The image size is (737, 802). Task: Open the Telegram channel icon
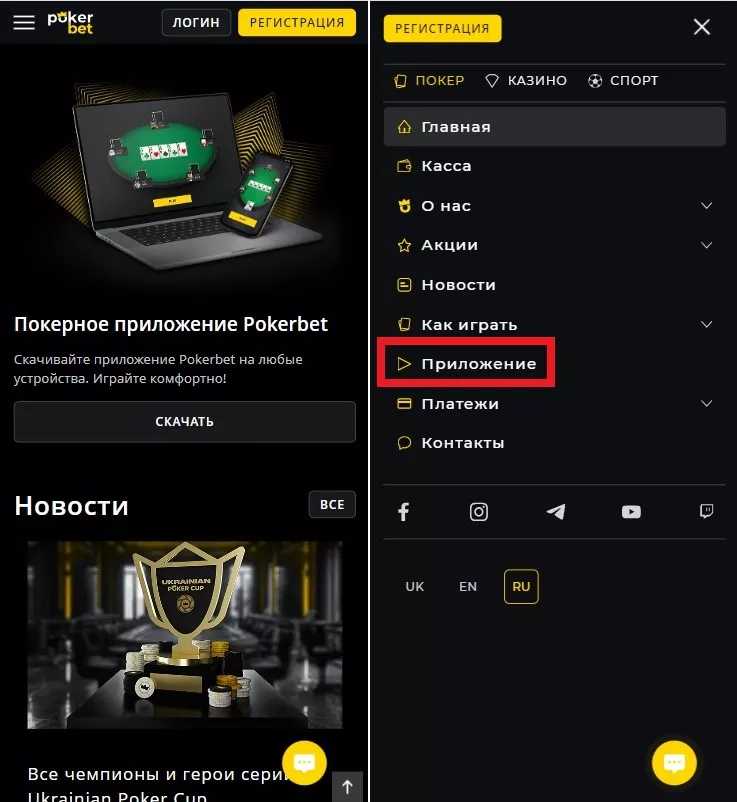[x=556, y=511]
